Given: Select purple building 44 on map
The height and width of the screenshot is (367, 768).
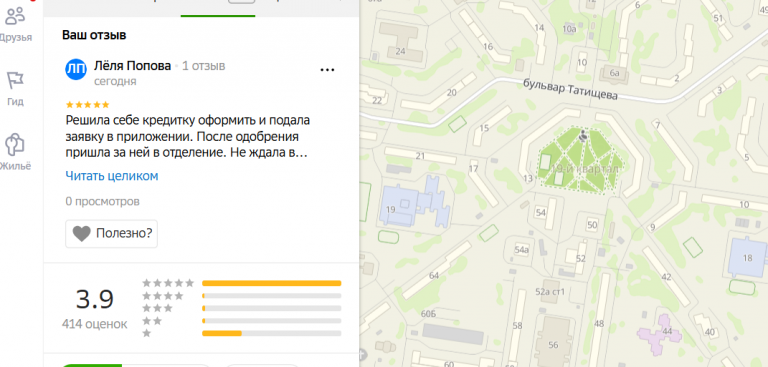Looking at the screenshot, I should click(x=659, y=334).
